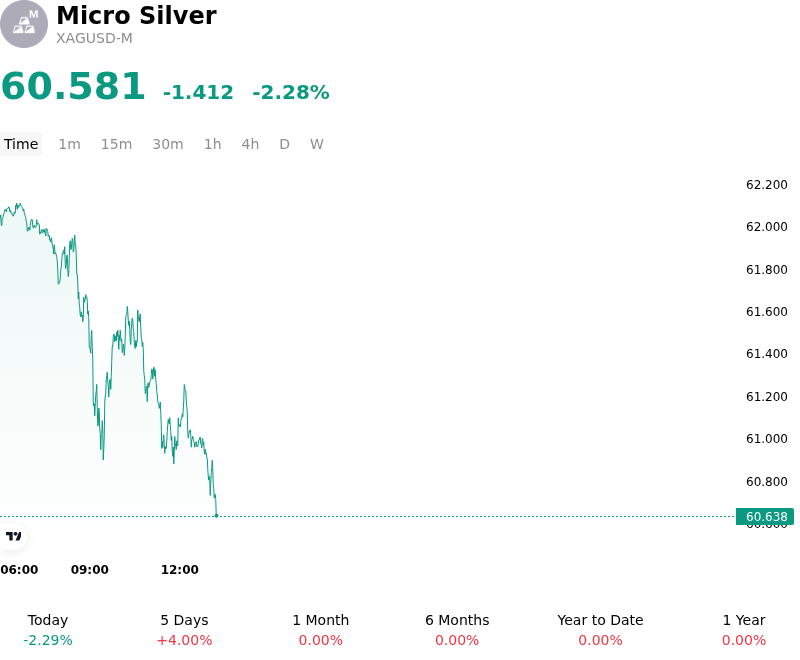Switch to the 1m interval
The image size is (800, 660).
tap(69, 144)
